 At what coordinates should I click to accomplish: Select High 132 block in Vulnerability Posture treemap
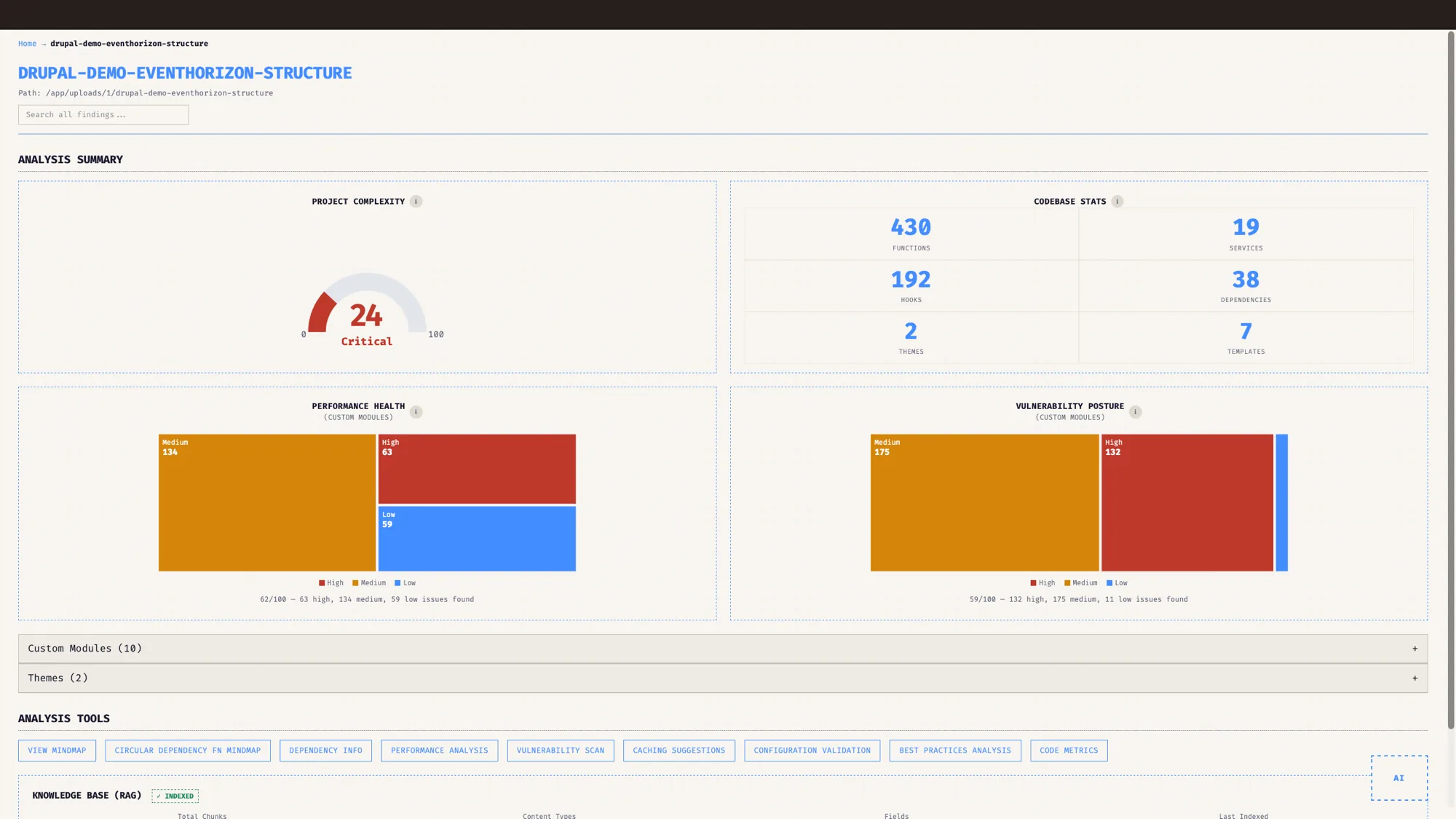tap(1187, 502)
